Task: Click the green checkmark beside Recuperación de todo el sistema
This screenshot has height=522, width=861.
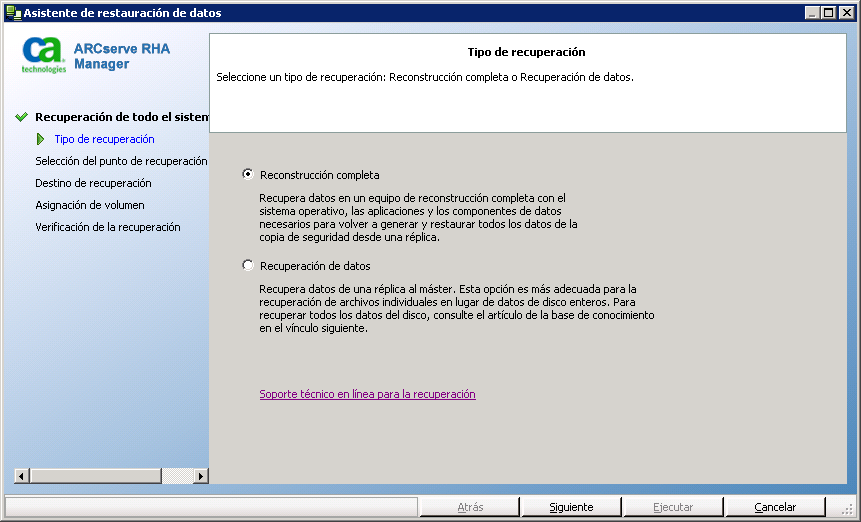Action: pyautogui.click(x=21, y=116)
